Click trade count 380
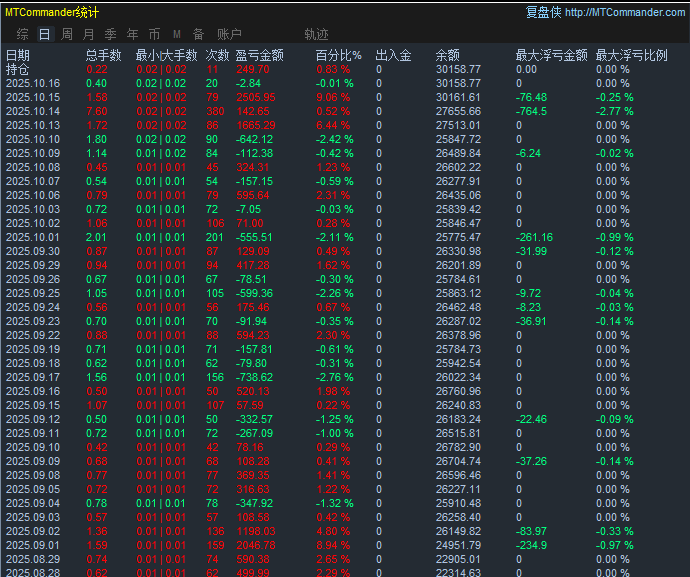Viewport: 690px width, 577px height. click(216, 111)
